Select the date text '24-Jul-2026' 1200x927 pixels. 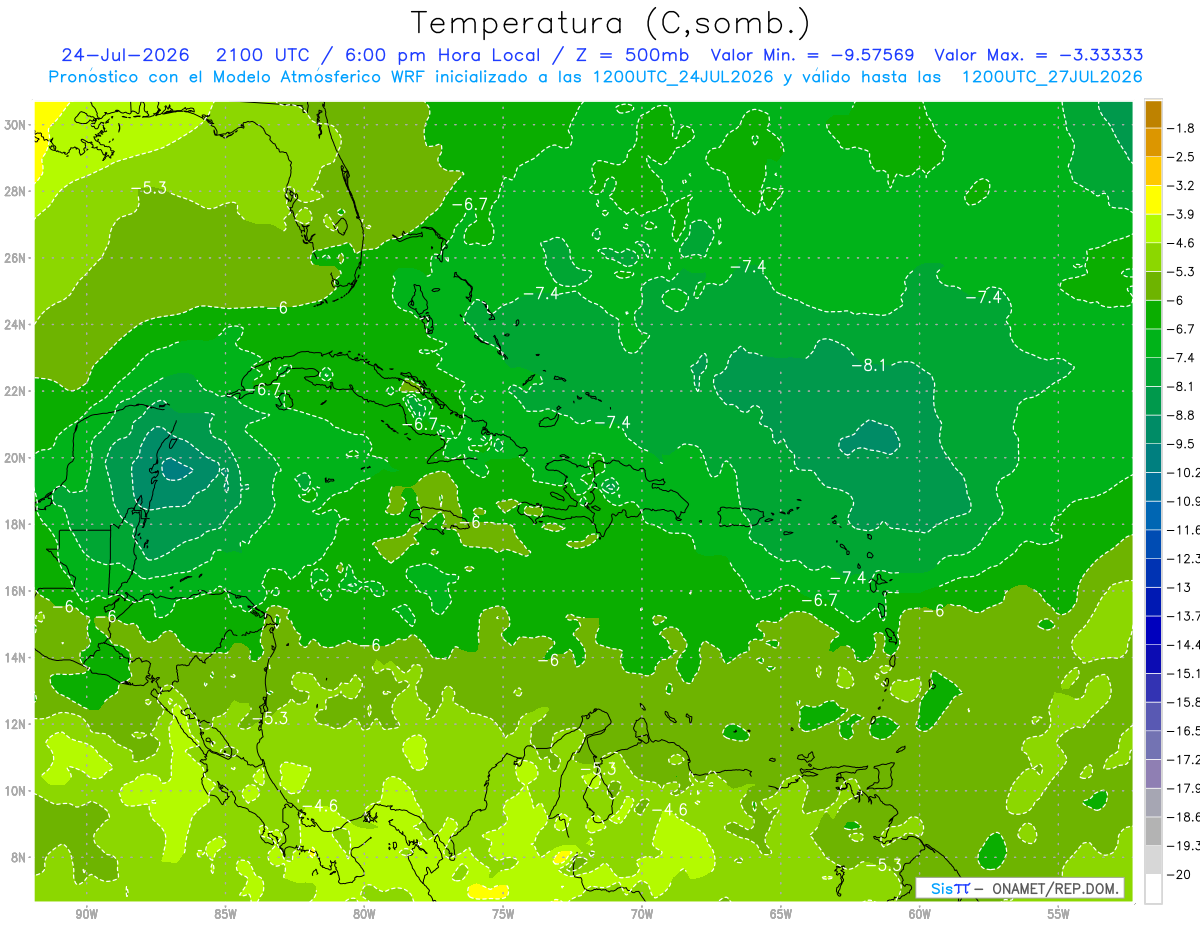pyautogui.click(x=125, y=55)
